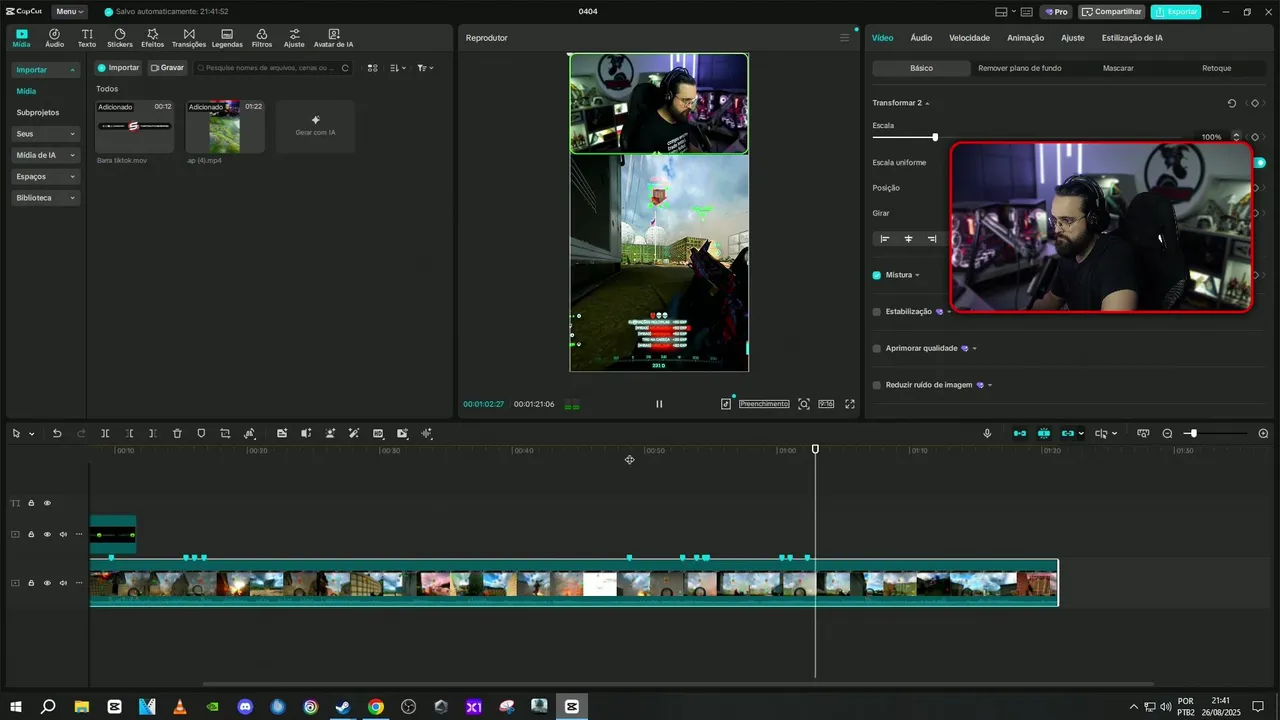Screen dimensions: 1280x720
Task: Enable Aprimorar qualidade checkbox
Action: [x=877, y=349]
